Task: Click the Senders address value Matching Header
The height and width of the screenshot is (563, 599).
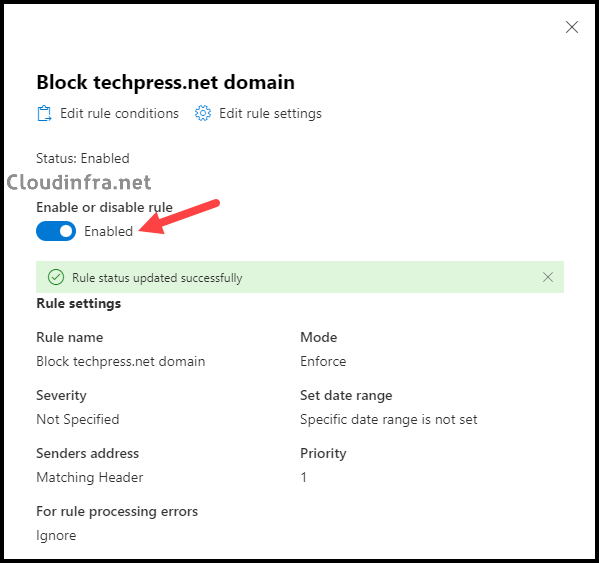Action: [x=90, y=477]
